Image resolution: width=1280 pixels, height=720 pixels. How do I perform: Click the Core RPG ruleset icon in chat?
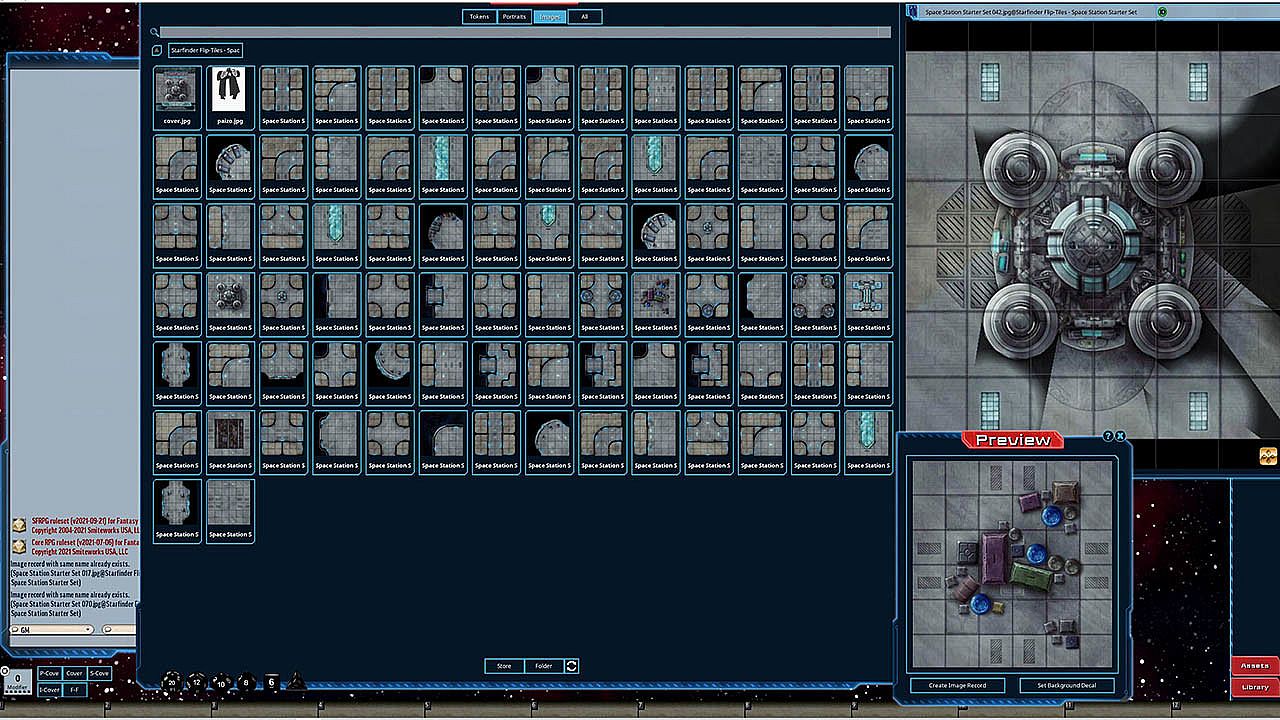(x=19, y=547)
